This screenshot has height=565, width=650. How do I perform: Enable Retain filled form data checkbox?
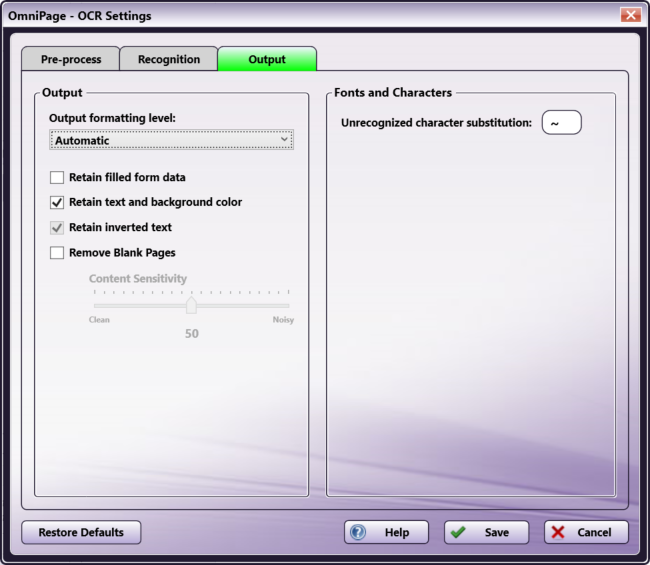click(x=57, y=177)
